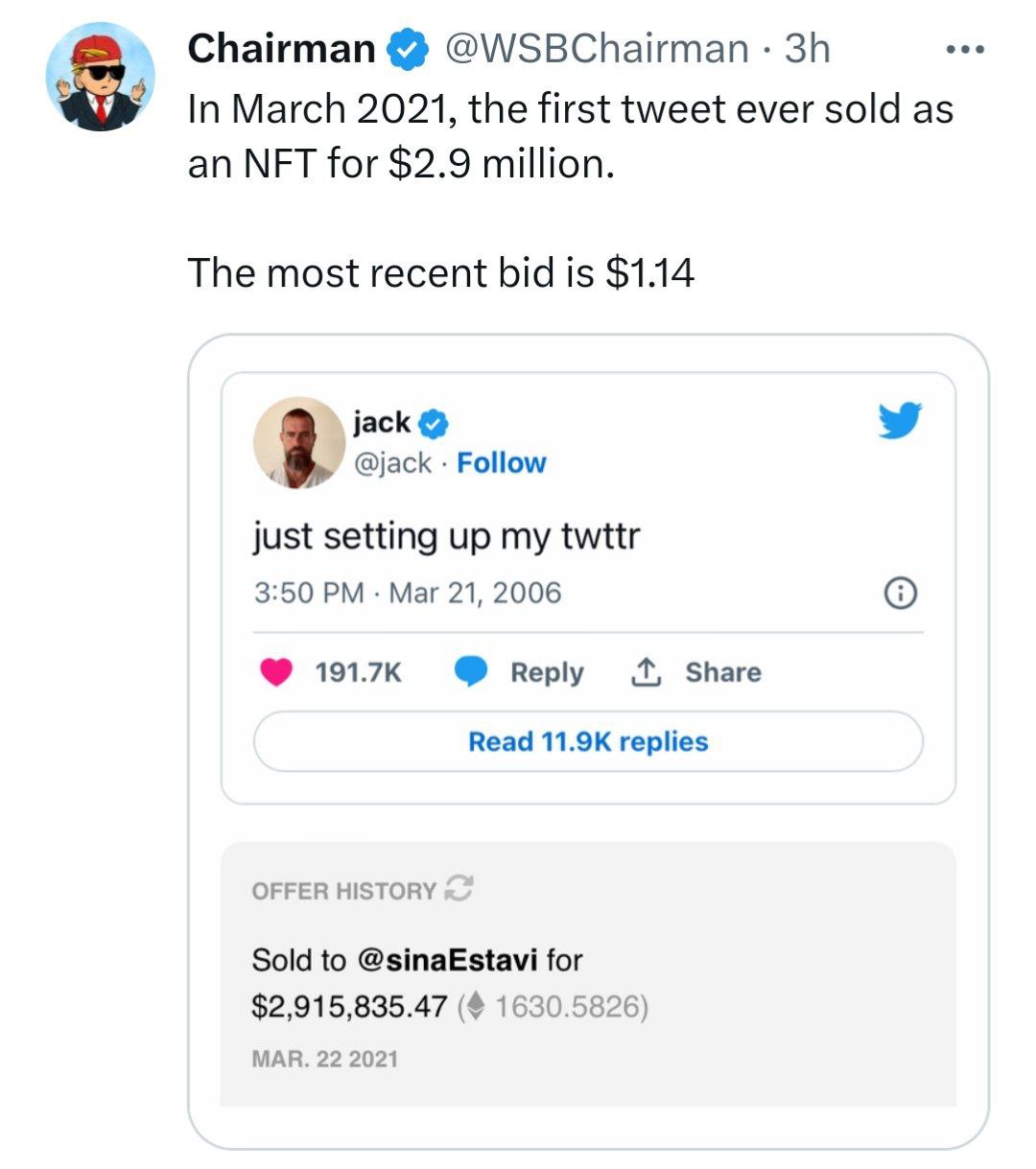Open the @WSBChairman handle
This screenshot has height=1169, width=1036.
(596, 50)
